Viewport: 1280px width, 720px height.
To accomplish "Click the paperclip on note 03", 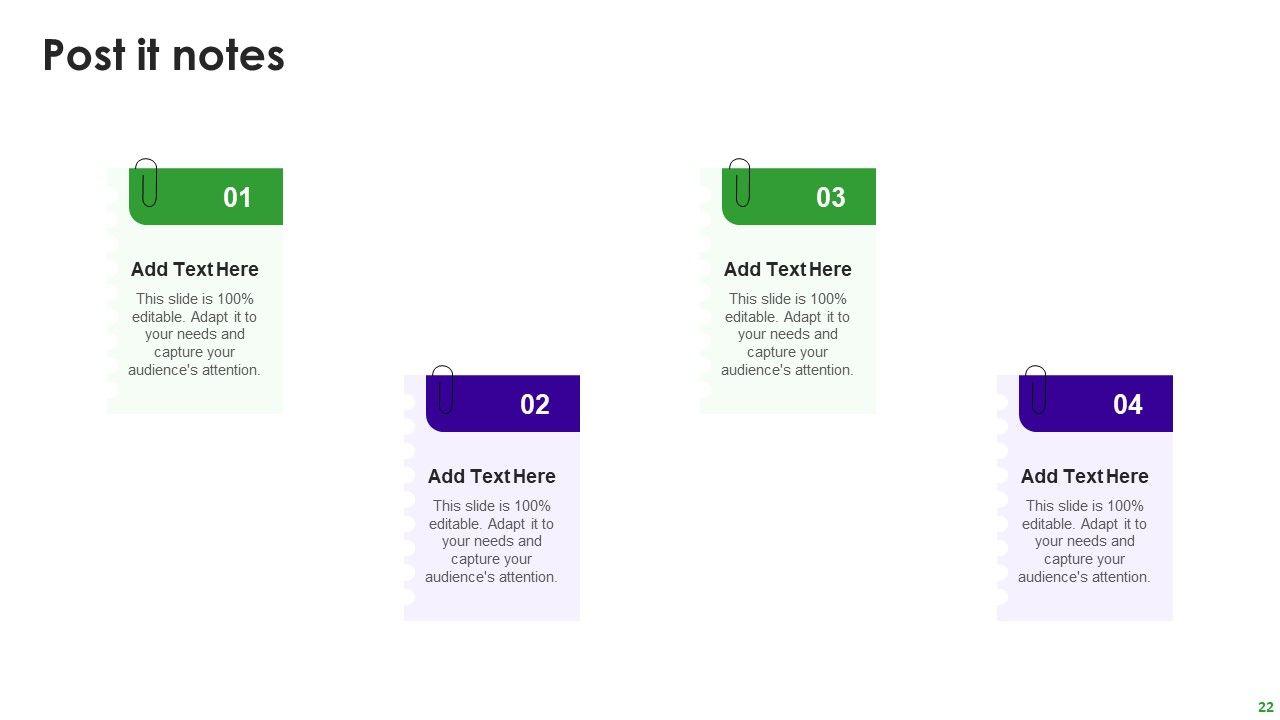I will click(x=740, y=182).
